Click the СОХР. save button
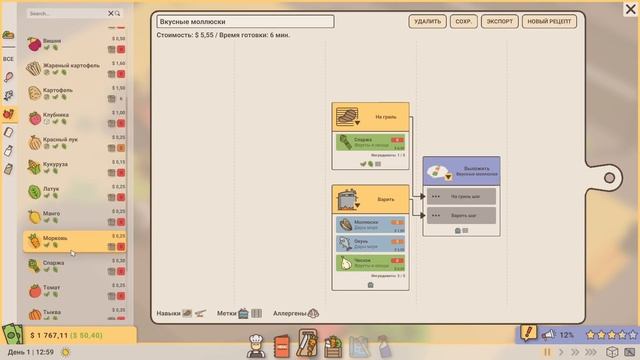The height and width of the screenshot is (360, 640). (x=464, y=21)
